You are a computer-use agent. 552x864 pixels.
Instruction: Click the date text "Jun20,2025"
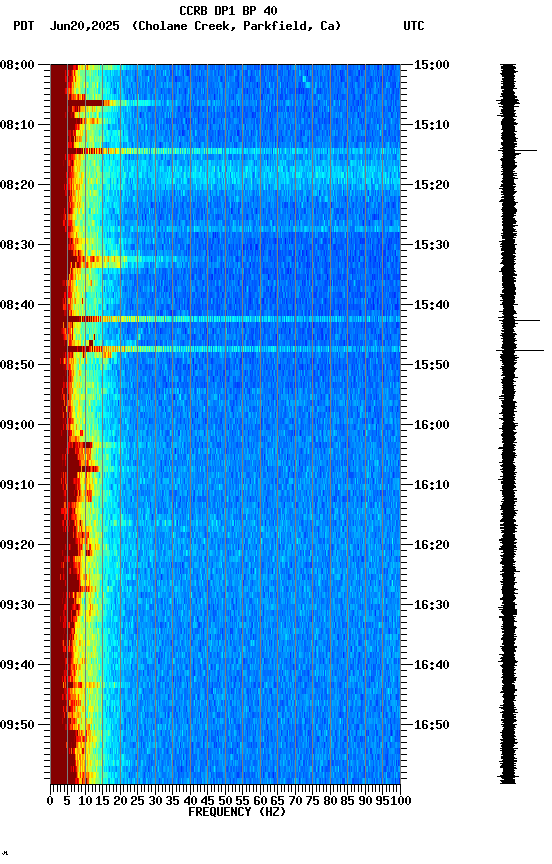(85, 26)
